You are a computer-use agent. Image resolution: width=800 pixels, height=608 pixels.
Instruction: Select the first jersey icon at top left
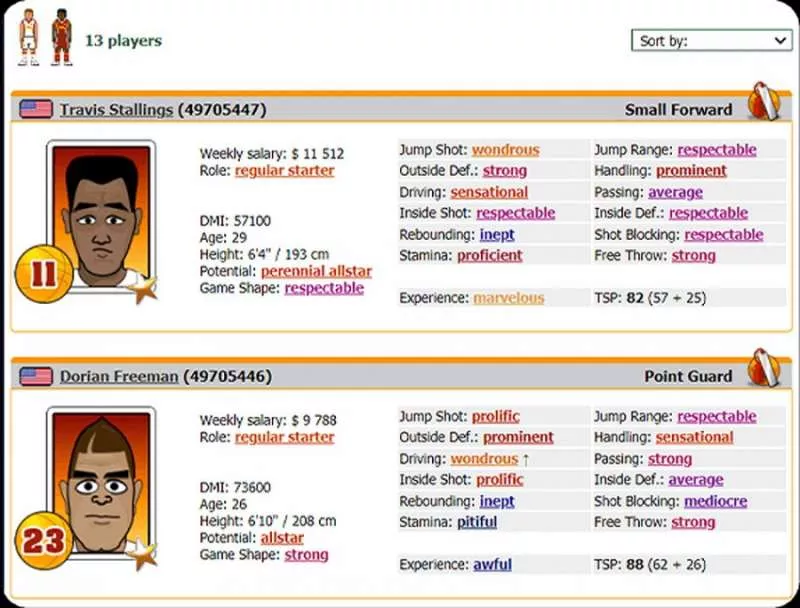click(26, 38)
